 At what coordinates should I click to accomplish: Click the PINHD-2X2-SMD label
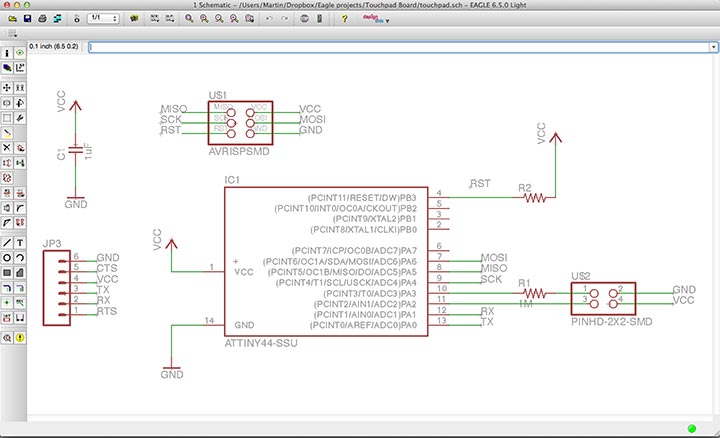coord(612,322)
